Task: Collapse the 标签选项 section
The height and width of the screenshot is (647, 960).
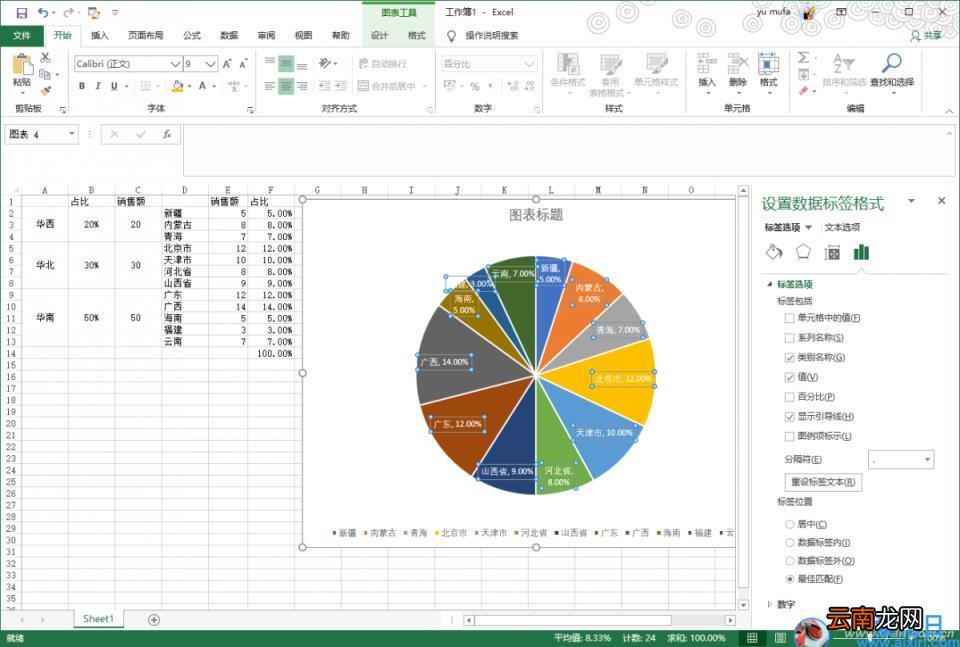Action: click(770, 284)
